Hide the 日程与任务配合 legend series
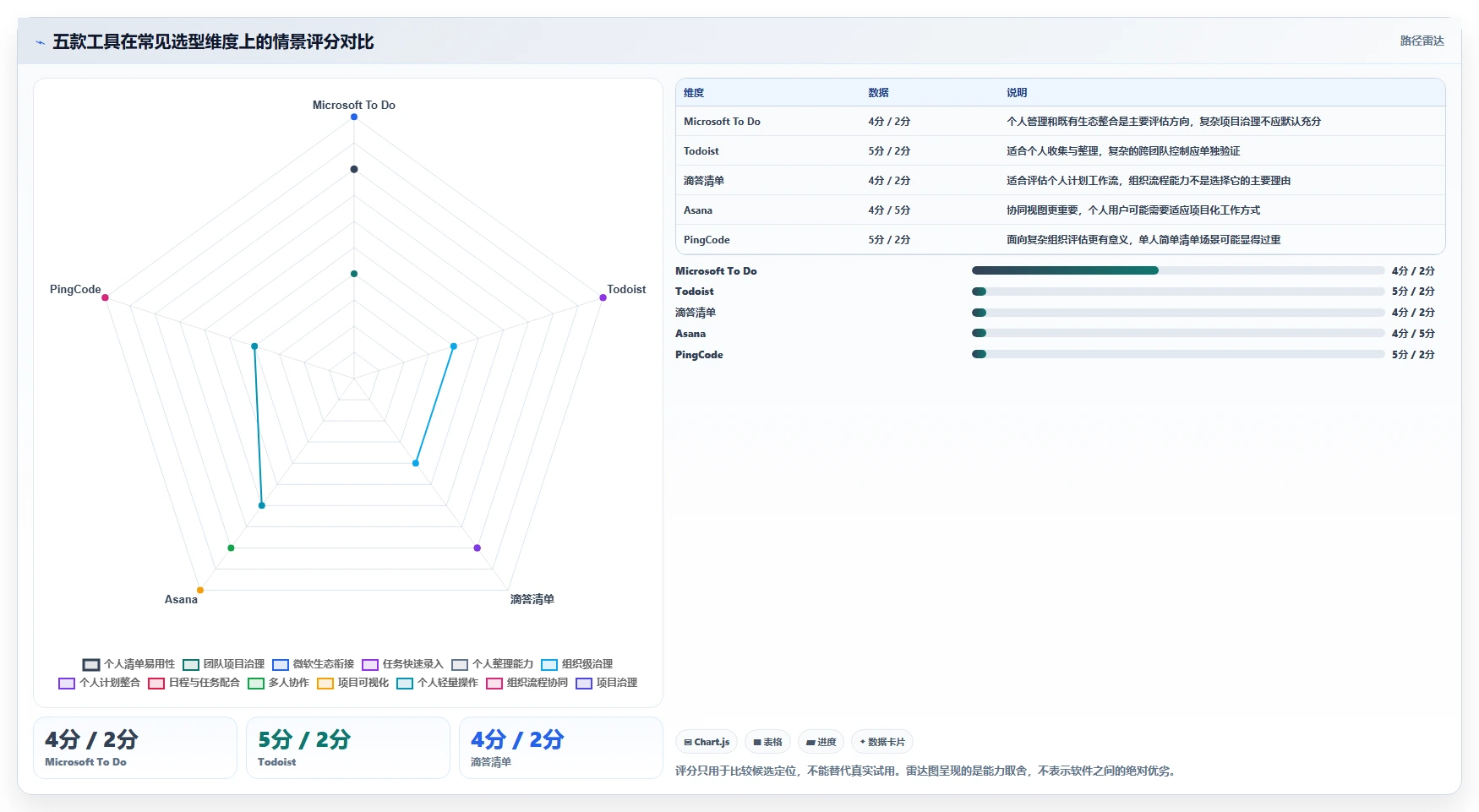Screen dimensions: 1479x812 click(x=194, y=683)
